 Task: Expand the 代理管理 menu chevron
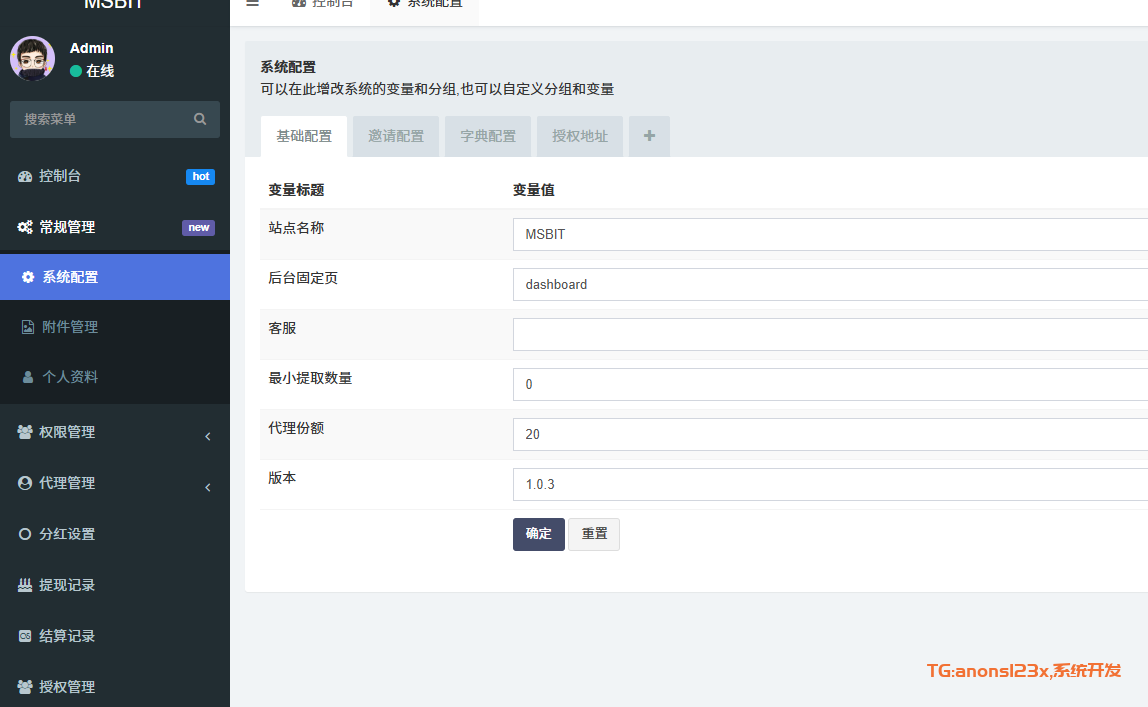tap(207, 487)
